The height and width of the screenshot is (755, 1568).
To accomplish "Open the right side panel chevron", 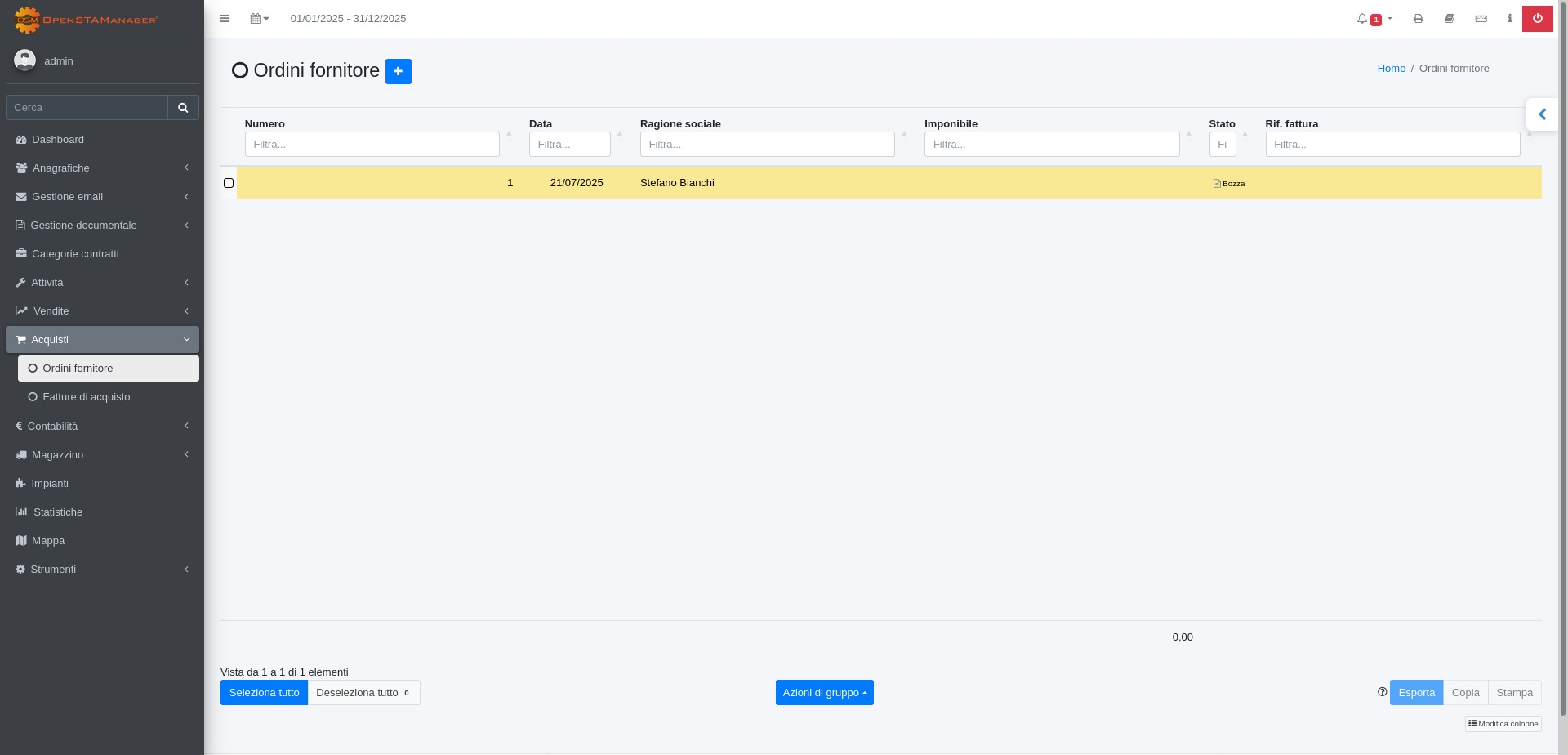I will (x=1542, y=114).
